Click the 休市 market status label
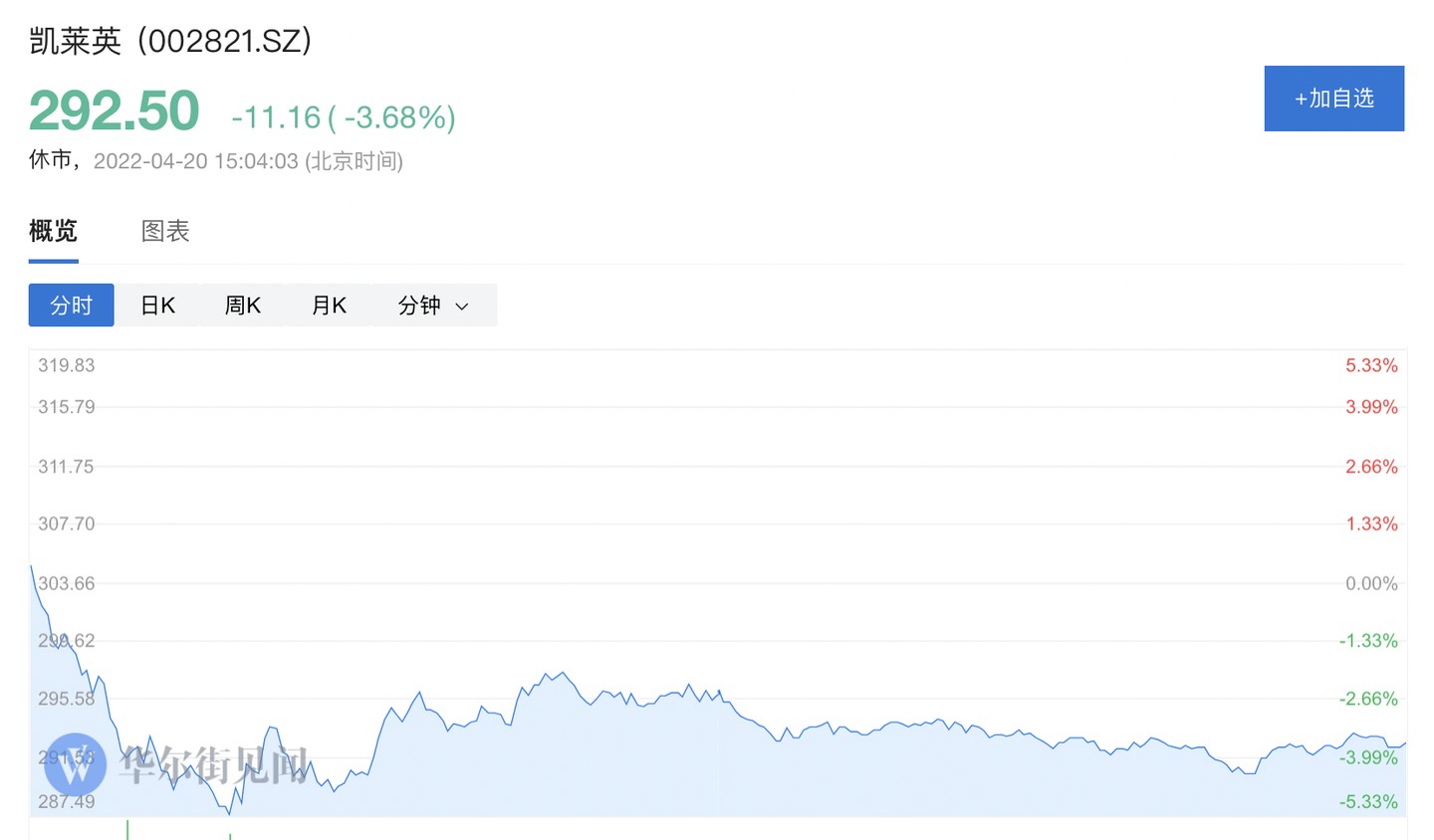1434x840 pixels. (50, 160)
